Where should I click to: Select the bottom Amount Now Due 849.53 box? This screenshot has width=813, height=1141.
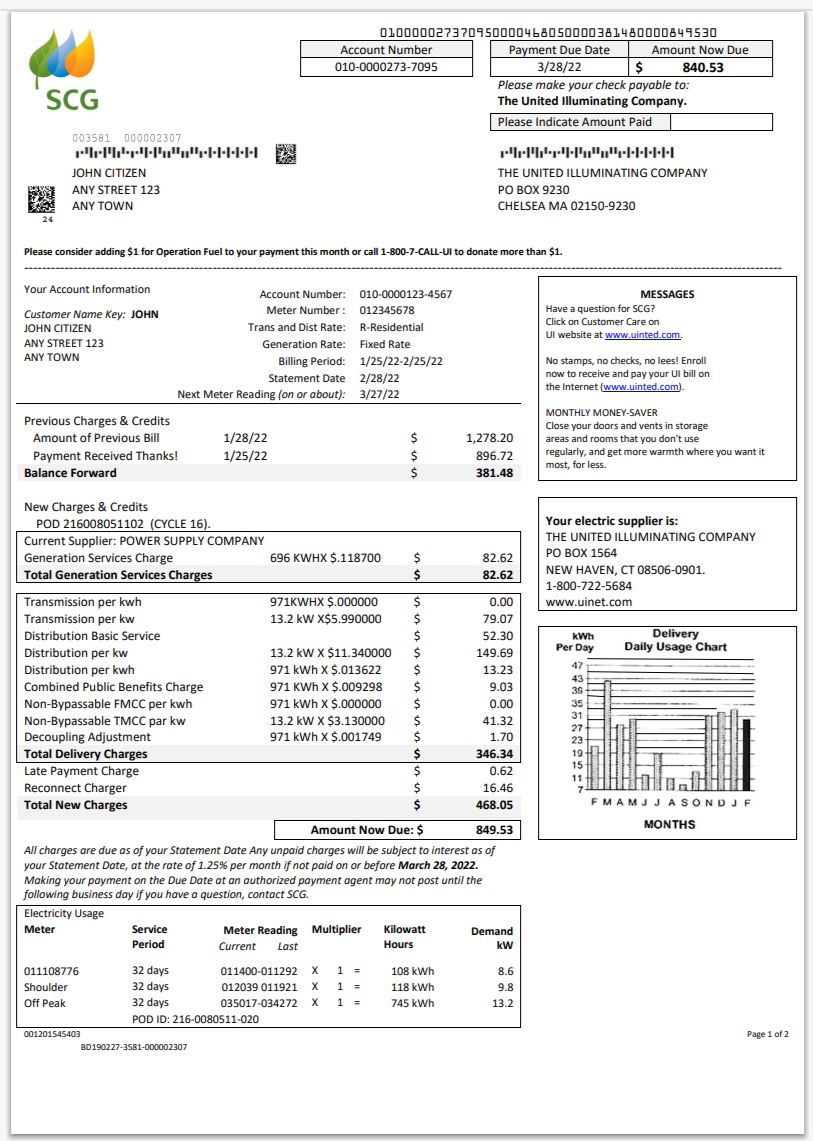[397, 829]
